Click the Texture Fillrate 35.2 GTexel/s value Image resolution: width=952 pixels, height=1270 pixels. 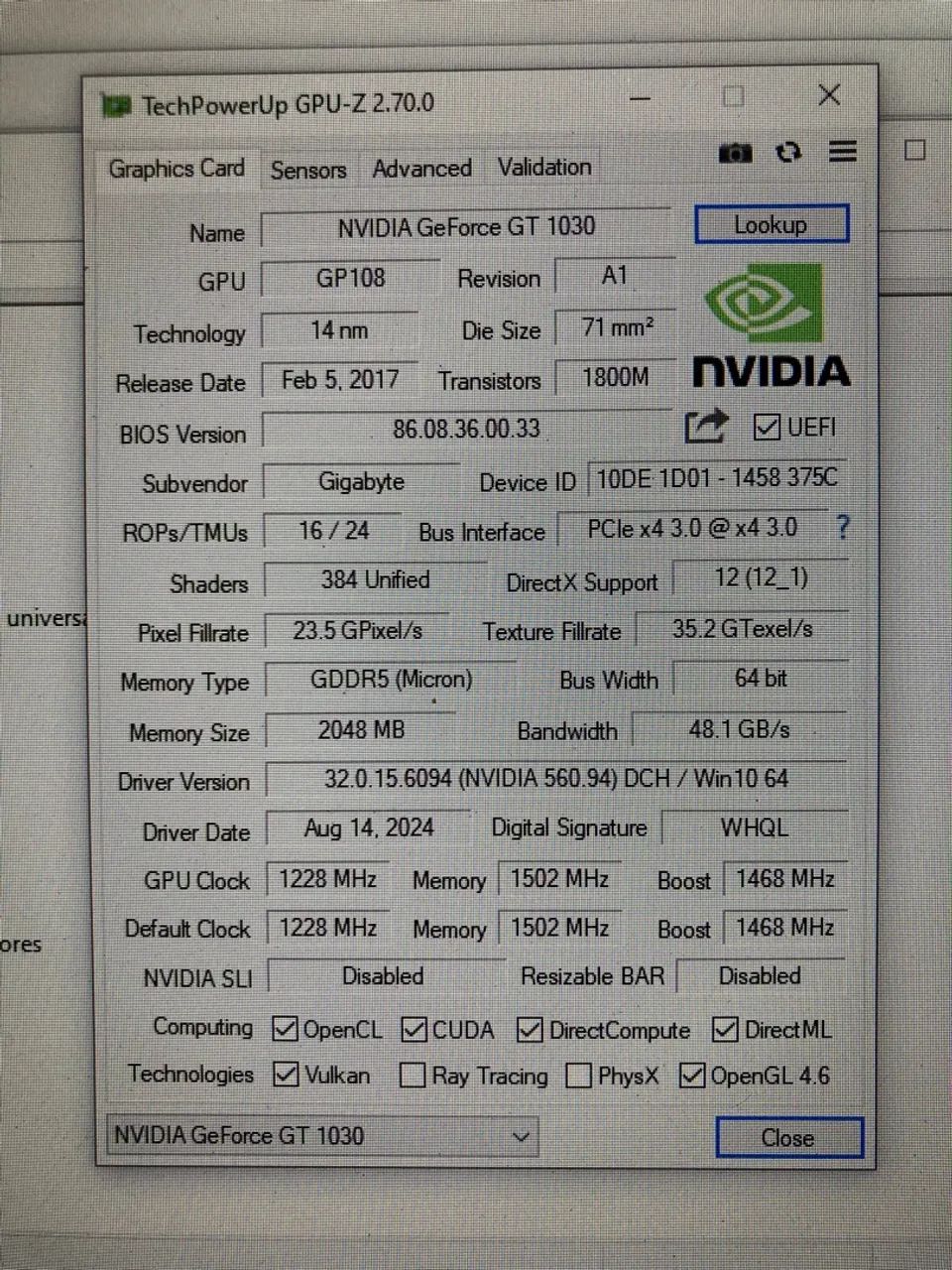coord(742,628)
